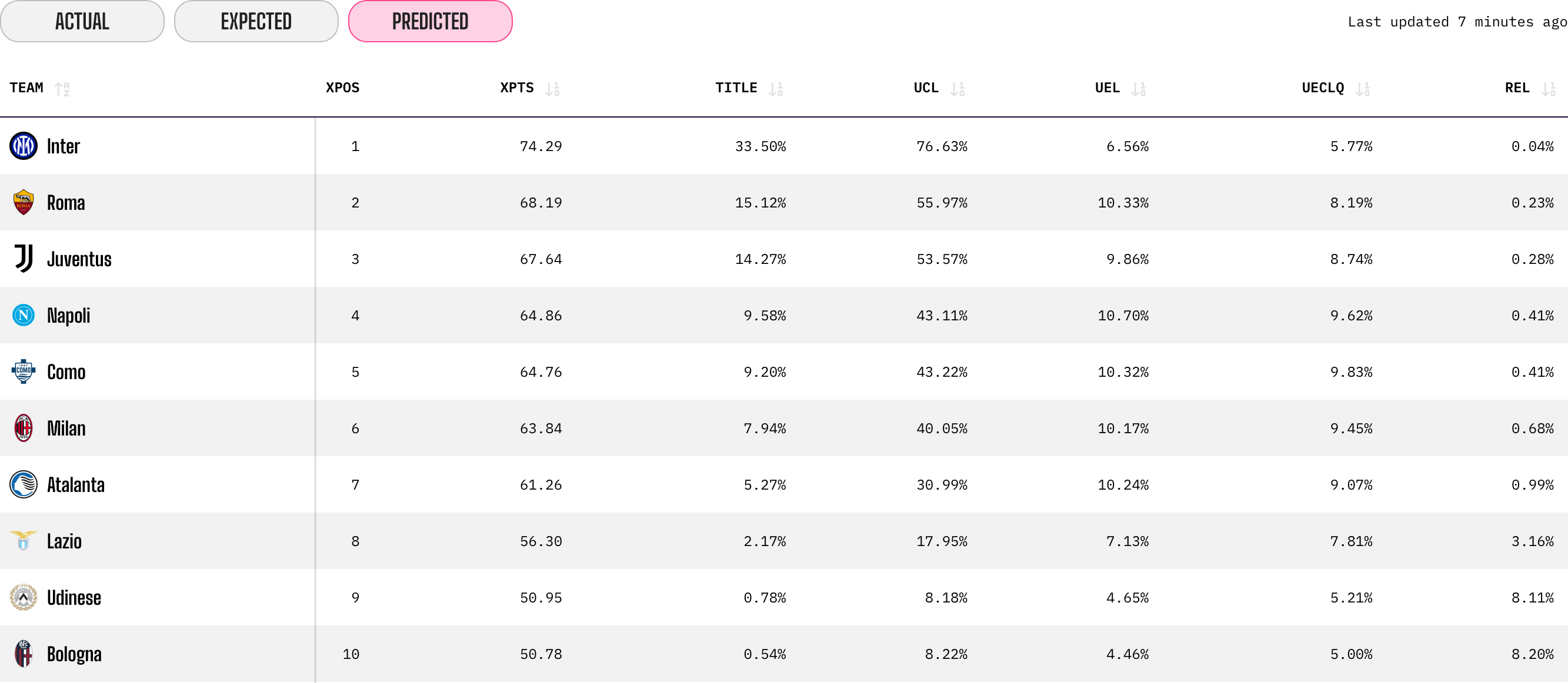Click the Milan club crest

[x=23, y=428]
